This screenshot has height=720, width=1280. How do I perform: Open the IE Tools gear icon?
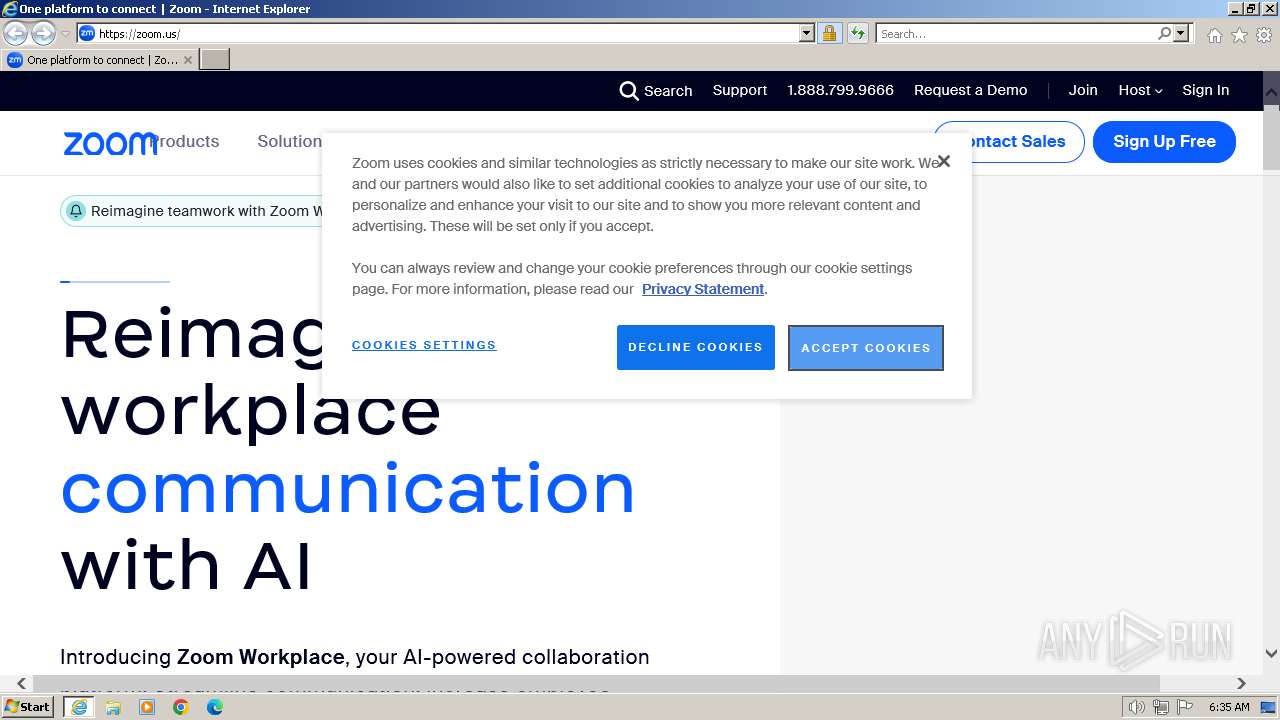(1264, 35)
